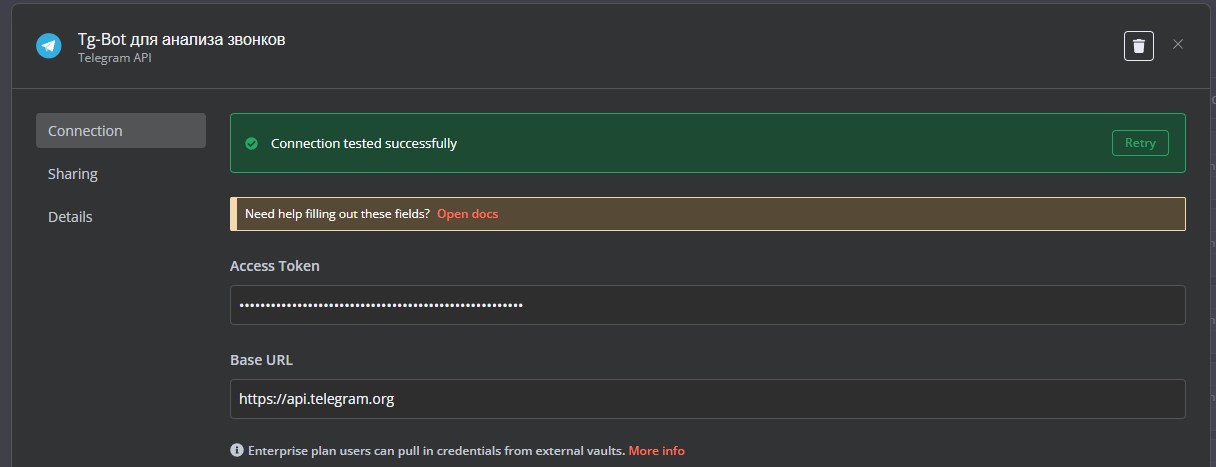Close the credential dialog with X

1178,44
